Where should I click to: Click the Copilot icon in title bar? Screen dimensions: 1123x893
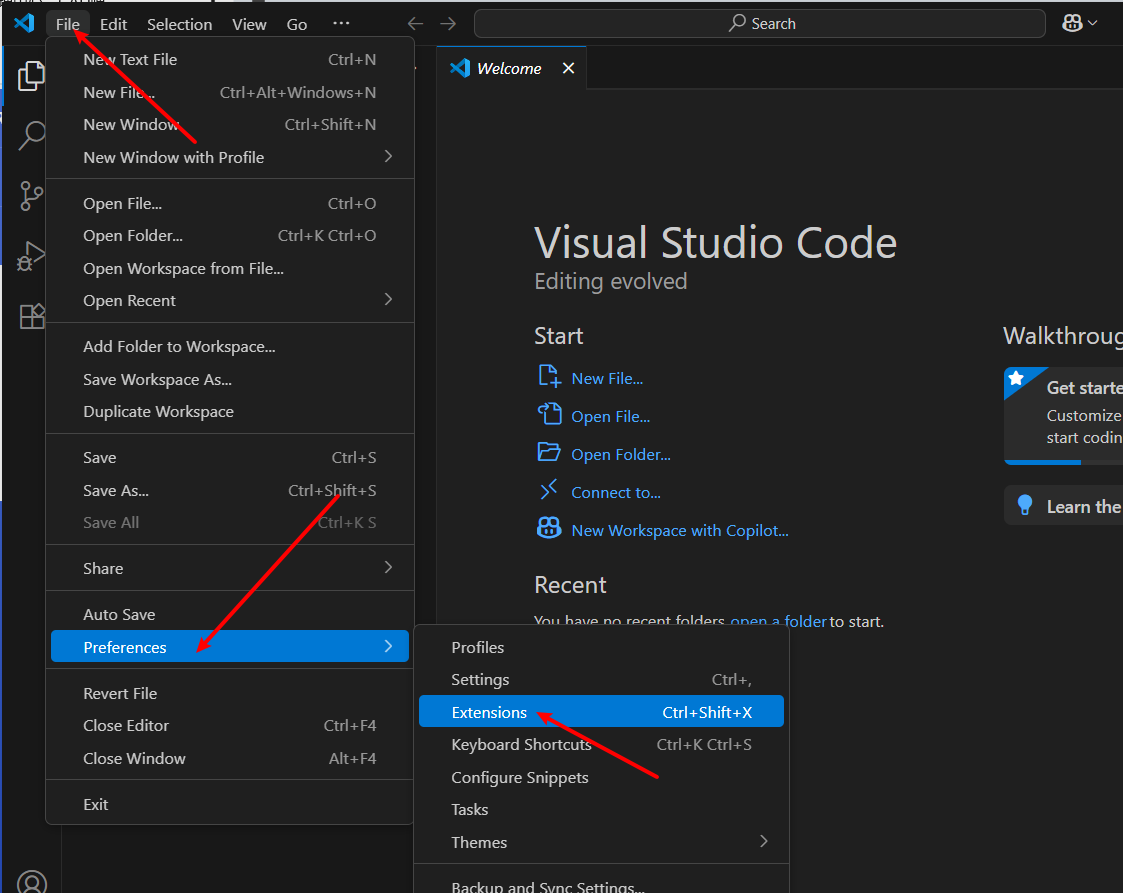pos(1073,23)
